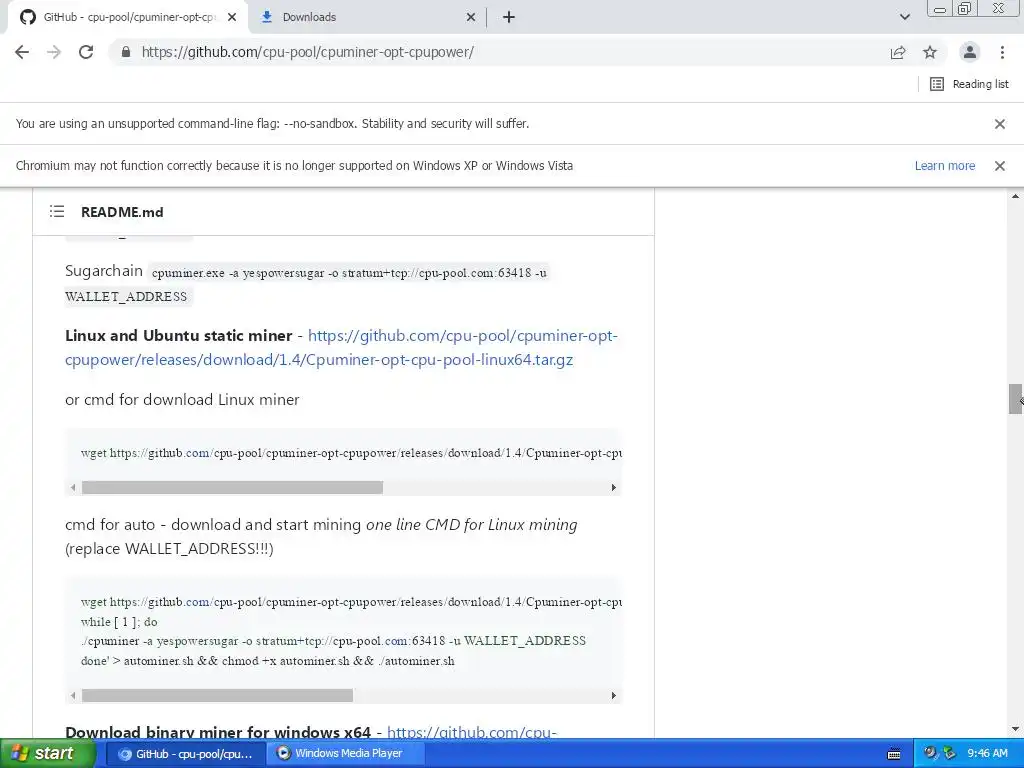Click right arrow of autominer code scrollbar
Image resolution: width=1024 pixels, height=768 pixels.
[x=613, y=696]
